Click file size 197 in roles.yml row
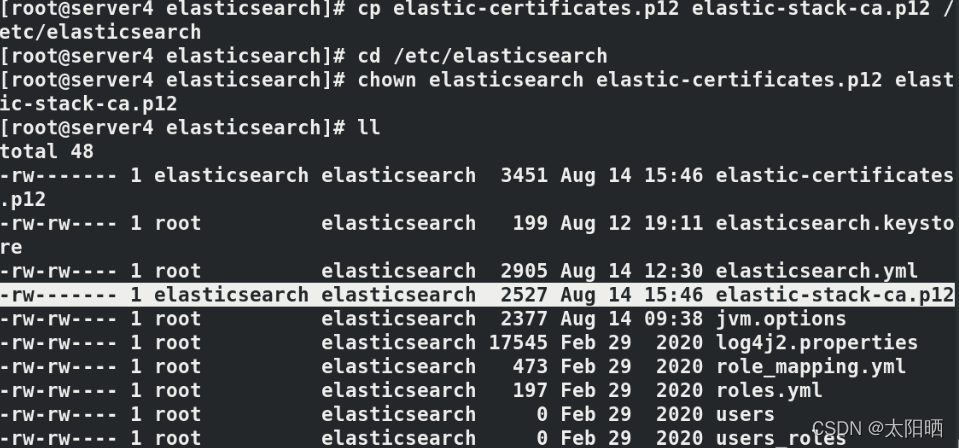The image size is (959, 448). pos(530,390)
